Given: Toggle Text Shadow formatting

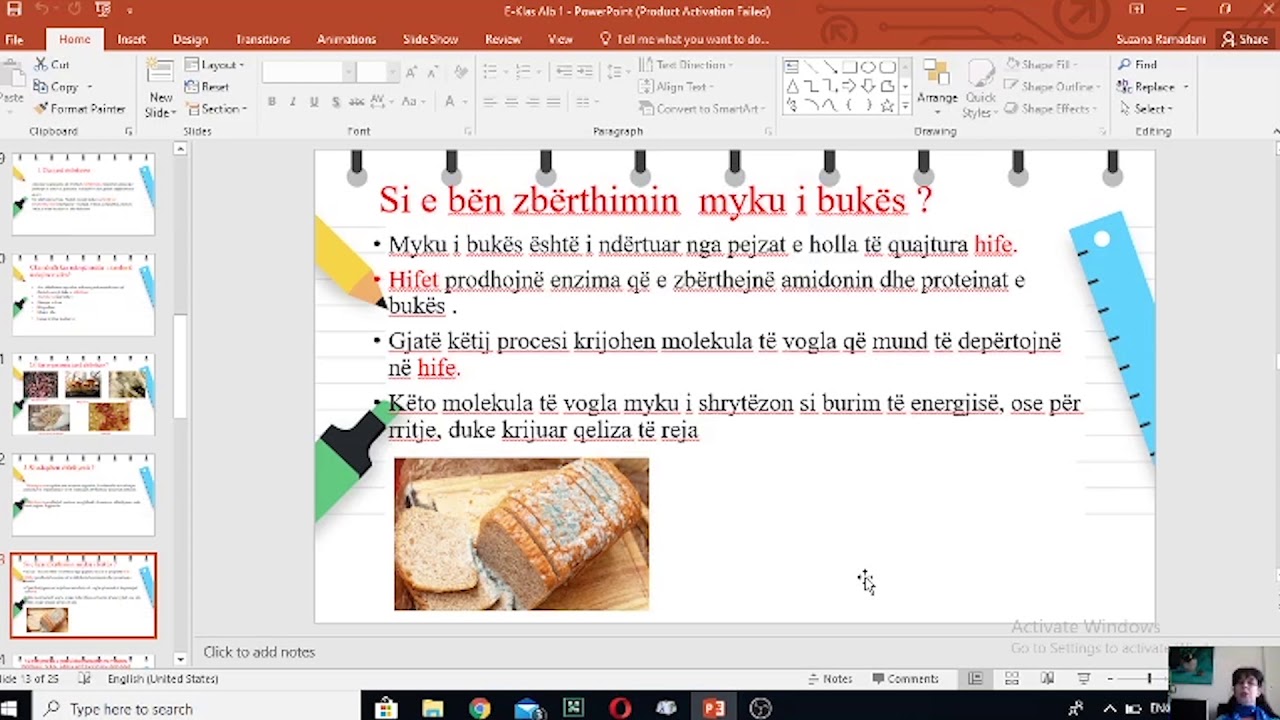Looking at the screenshot, I should click(x=335, y=102).
